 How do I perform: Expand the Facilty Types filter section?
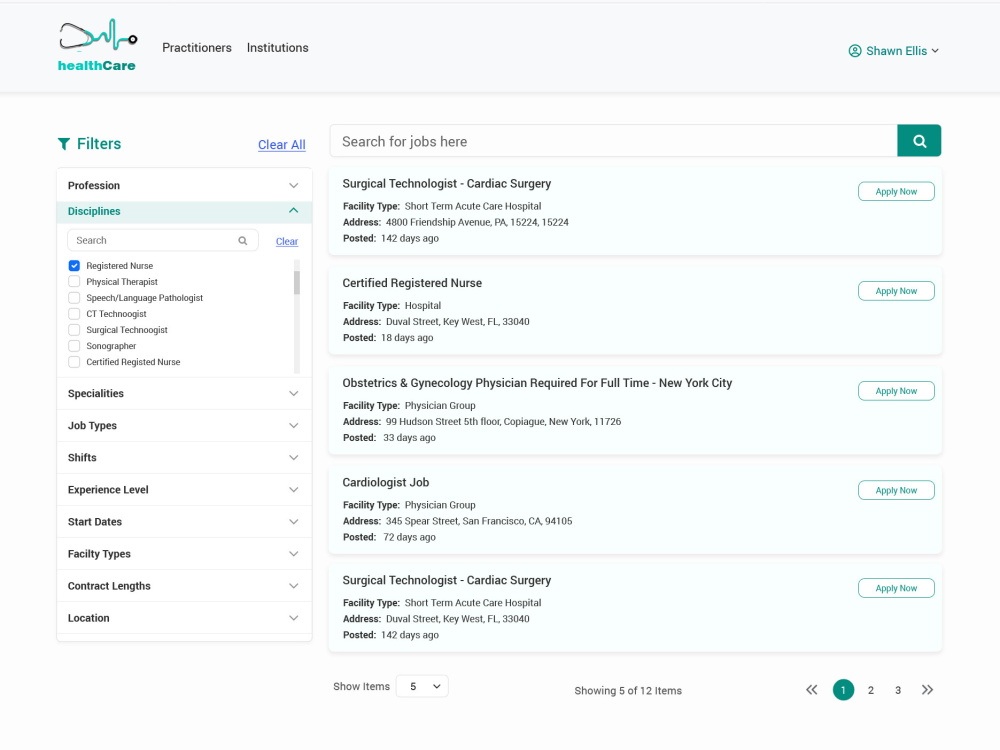tap(184, 554)
